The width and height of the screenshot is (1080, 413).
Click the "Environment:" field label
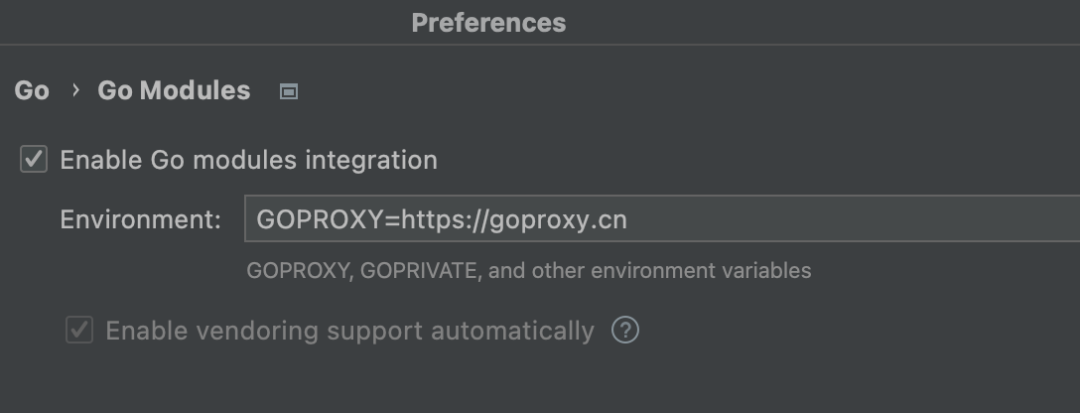pos(140,220)
